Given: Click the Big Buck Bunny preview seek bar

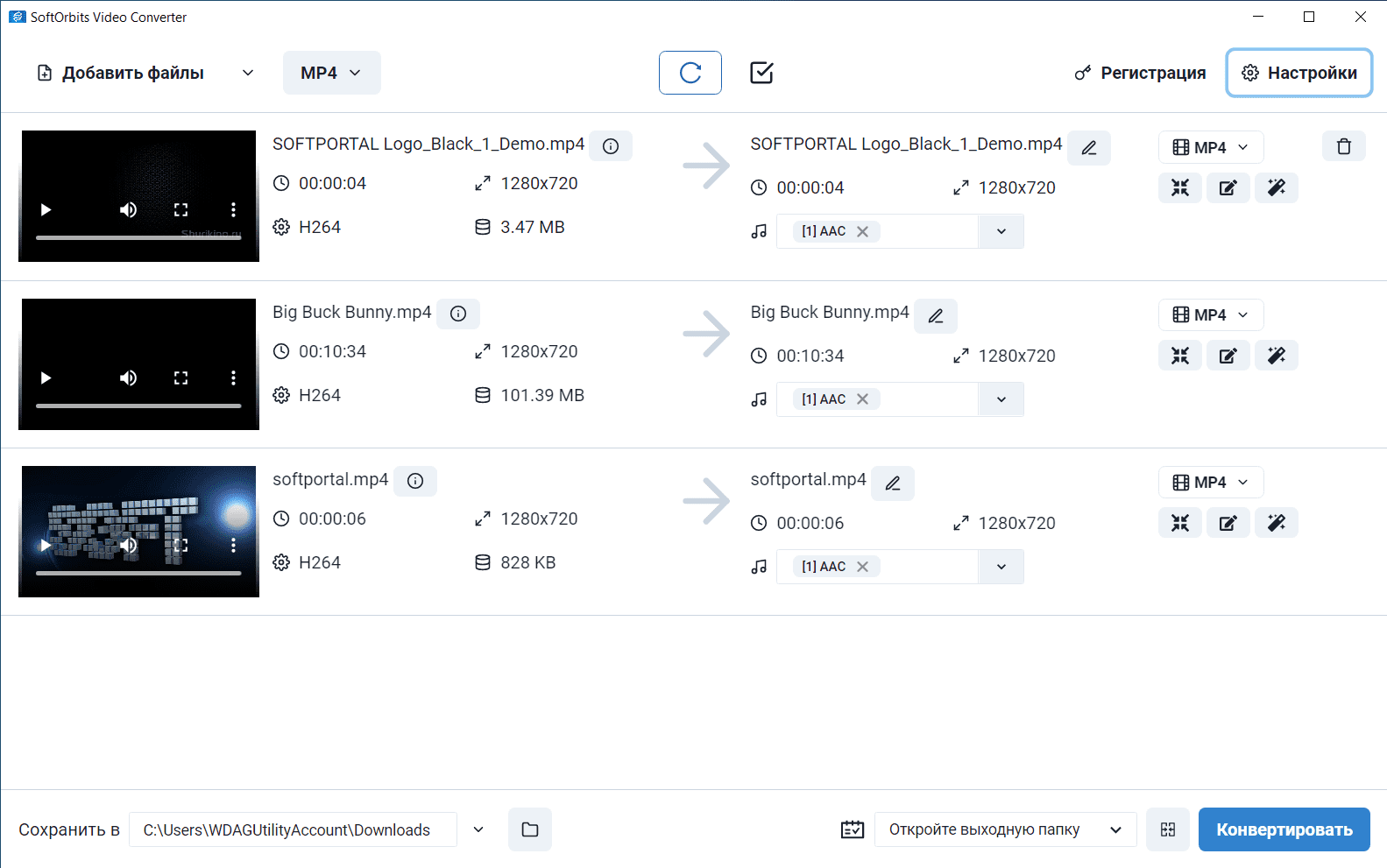Looking at the screenshot, I should pos(138,406).
